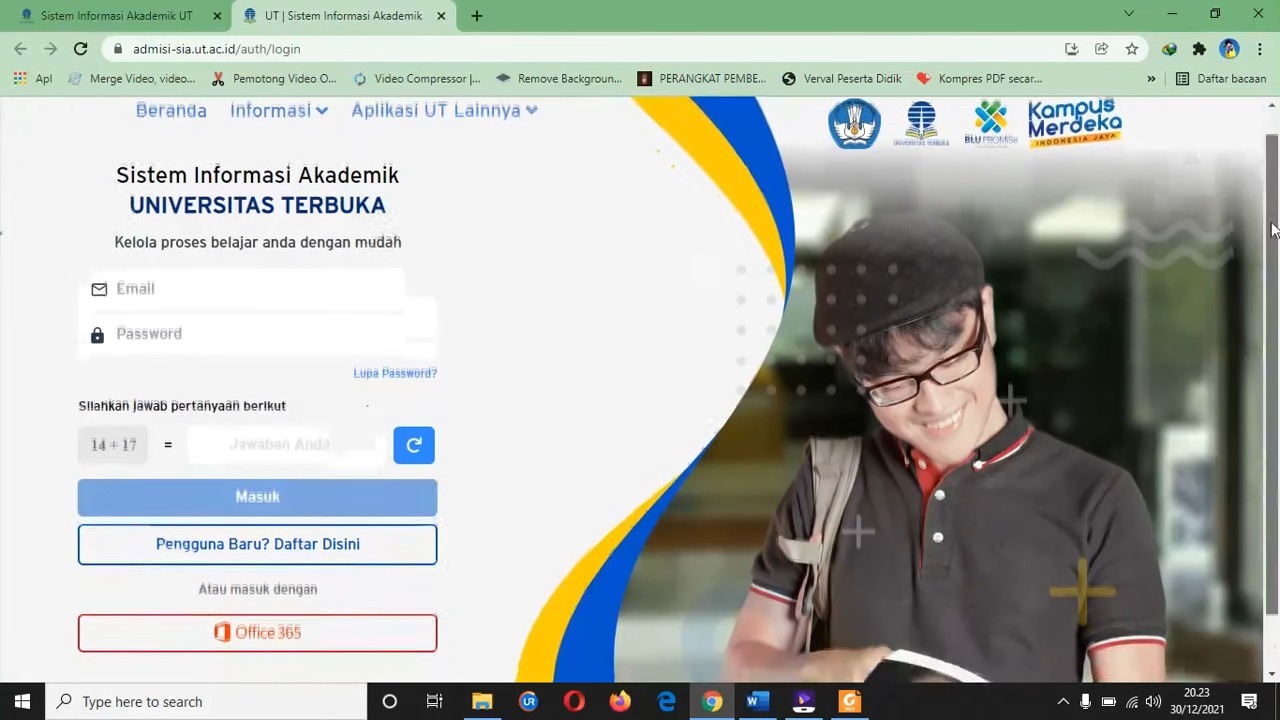Open Opera browser from the taskbar
1280x720 pixels.
(574, 701)
